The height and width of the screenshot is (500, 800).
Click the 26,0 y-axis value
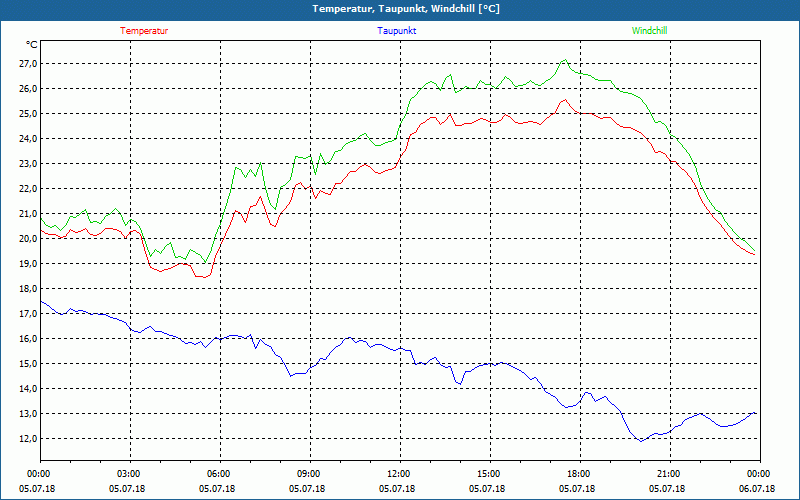[28, 89]
